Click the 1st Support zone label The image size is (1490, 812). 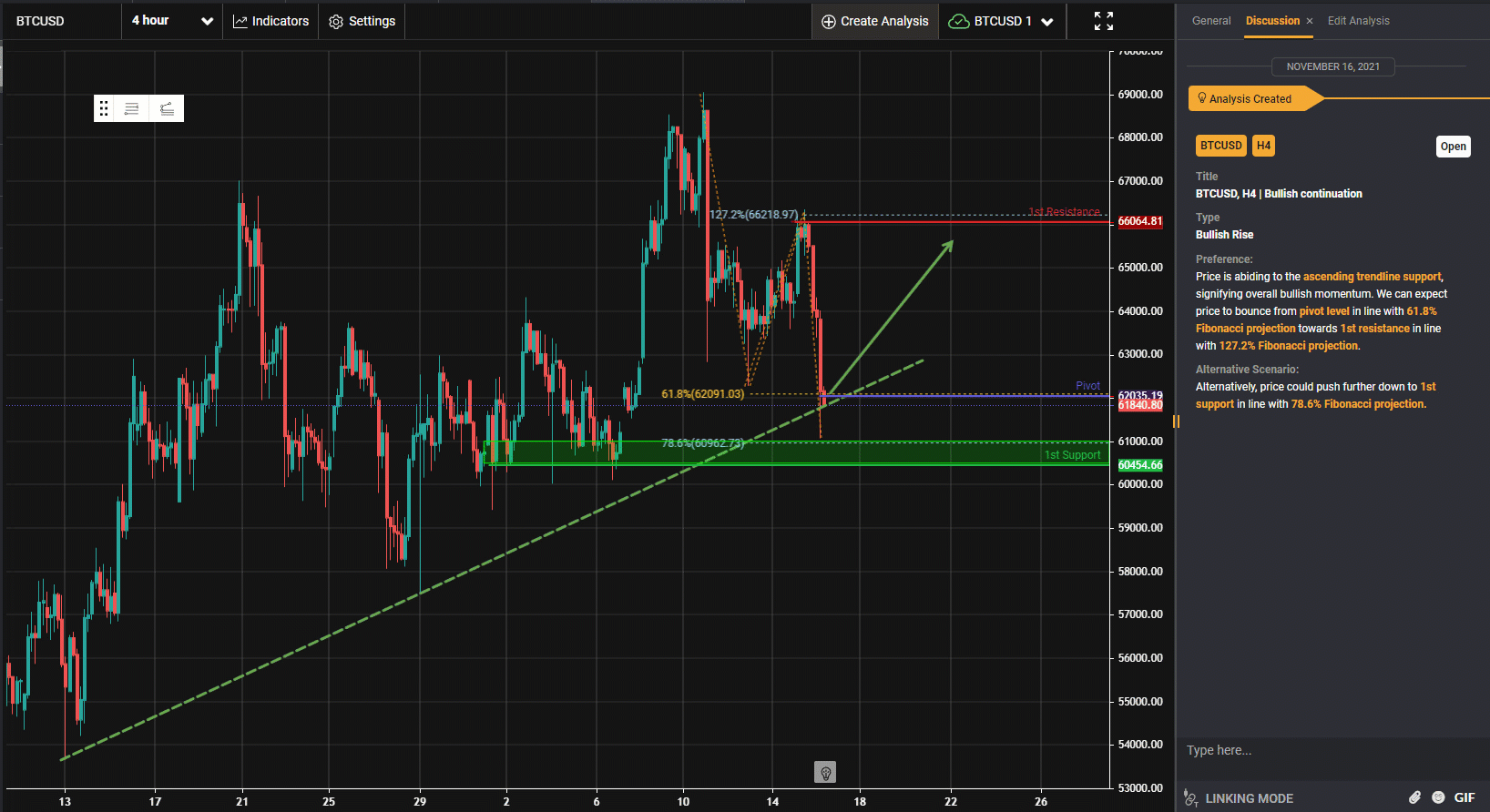(x=1072, y=455)
